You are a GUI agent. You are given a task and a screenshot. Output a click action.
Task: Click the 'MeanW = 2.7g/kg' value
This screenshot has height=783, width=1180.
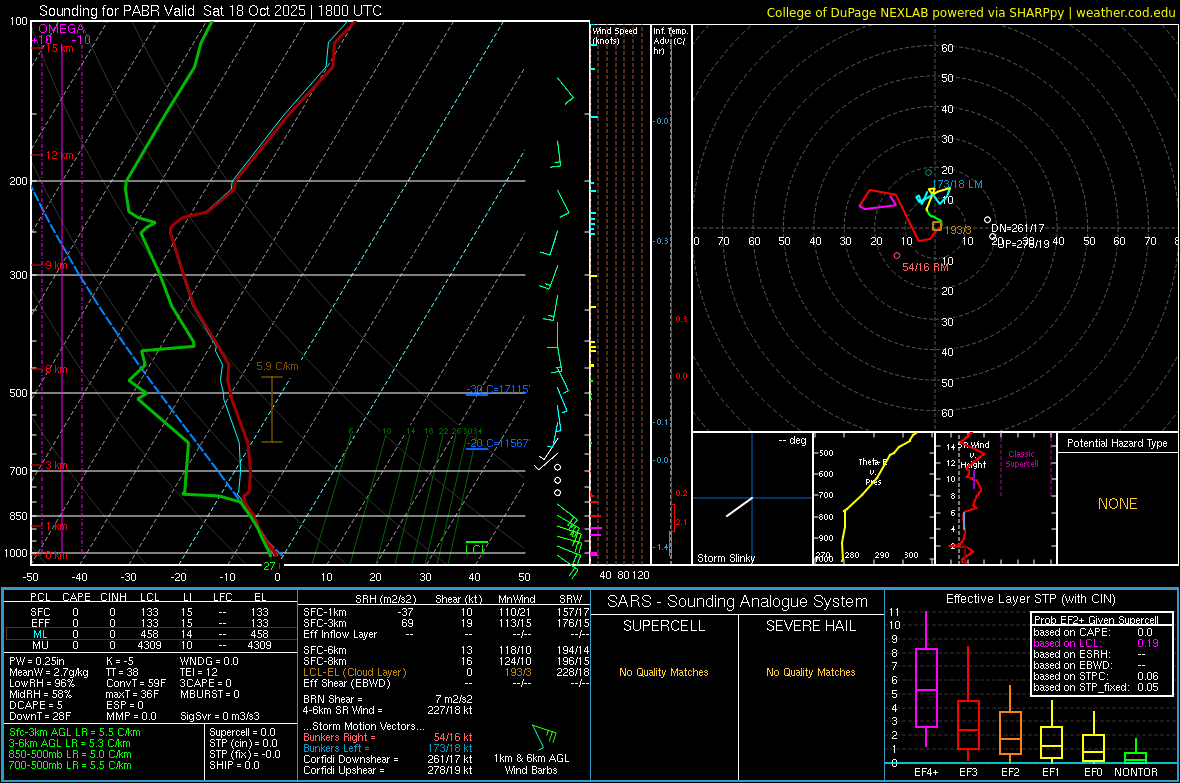(x=49, y=672)
